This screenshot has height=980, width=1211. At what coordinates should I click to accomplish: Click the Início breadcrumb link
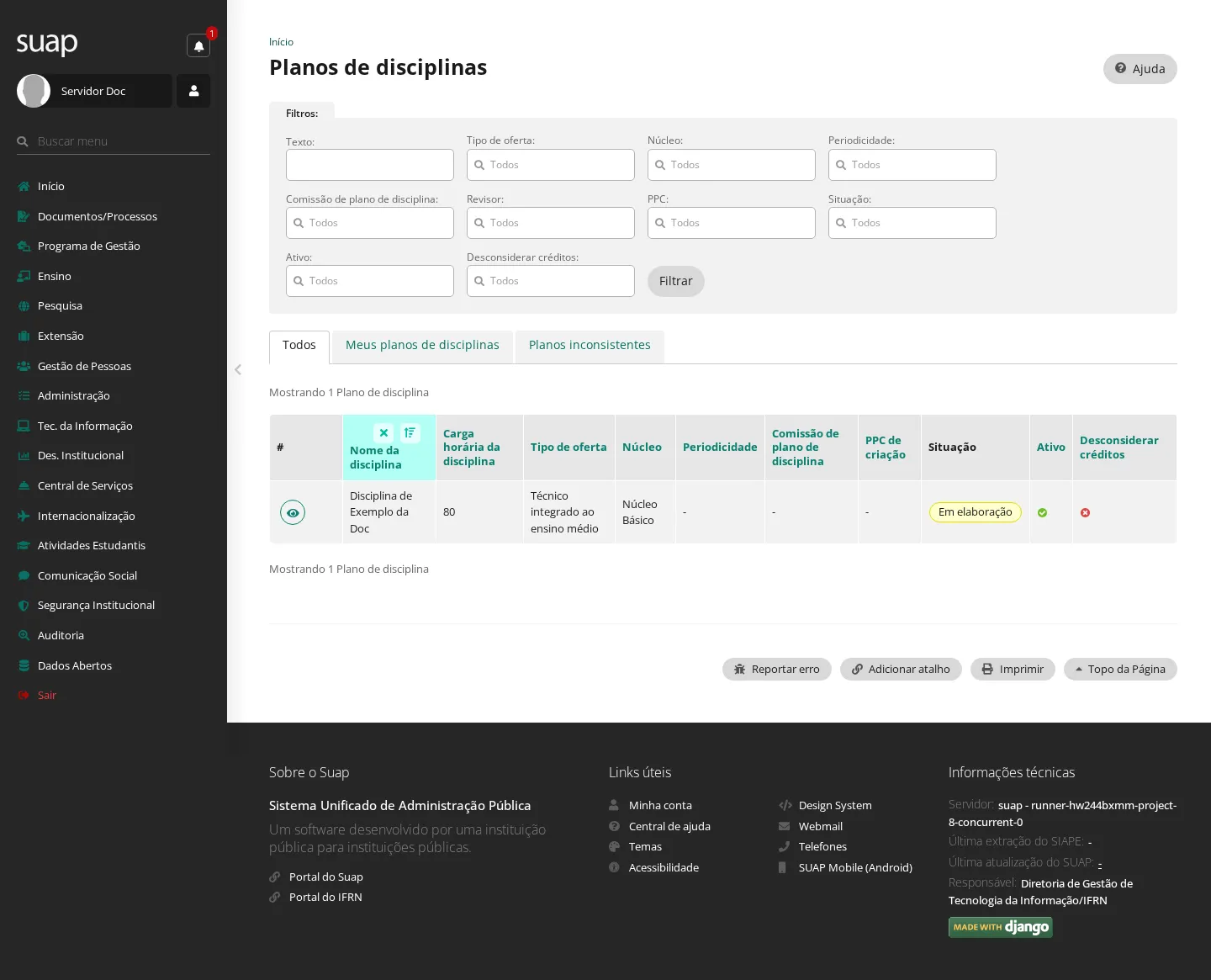click(x=281, y=42)
